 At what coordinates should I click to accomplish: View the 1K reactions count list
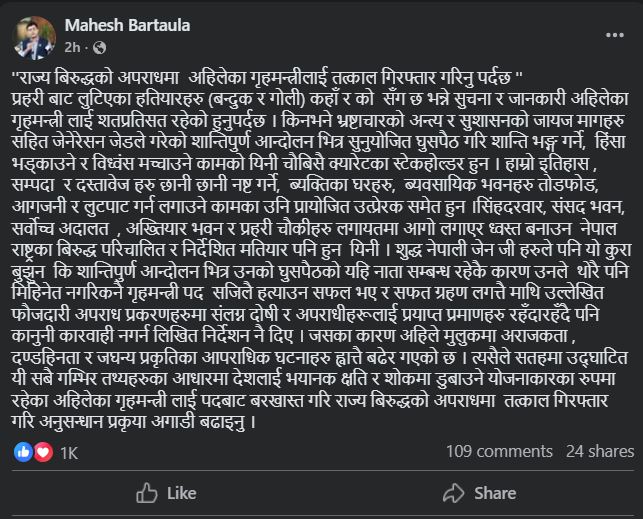click(x=68, y=452)
